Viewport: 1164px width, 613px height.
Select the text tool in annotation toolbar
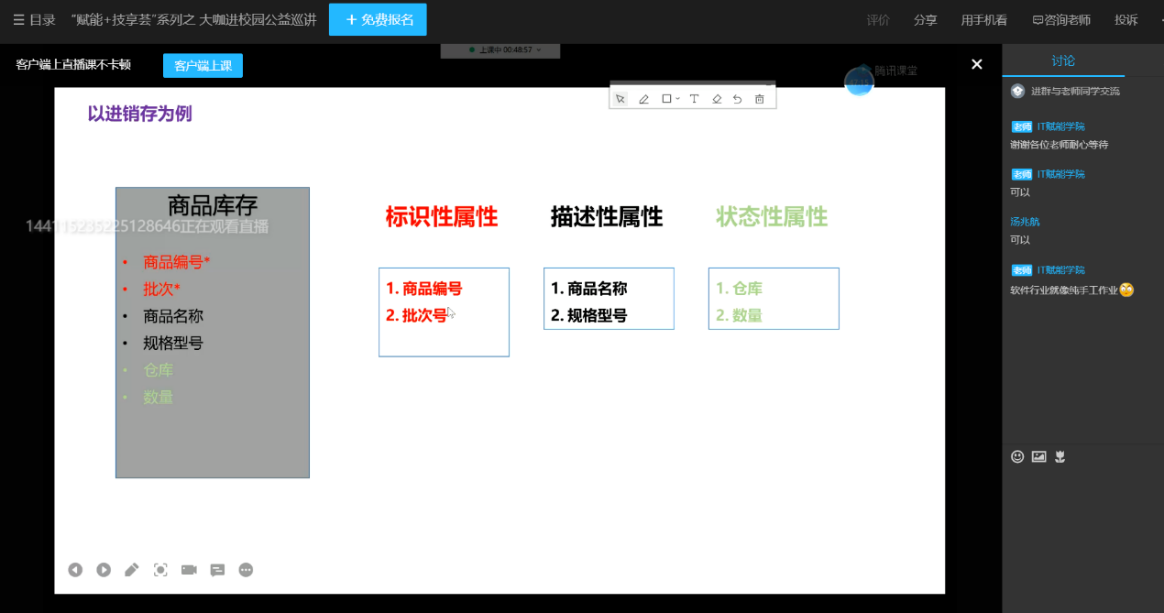(694, 99)
